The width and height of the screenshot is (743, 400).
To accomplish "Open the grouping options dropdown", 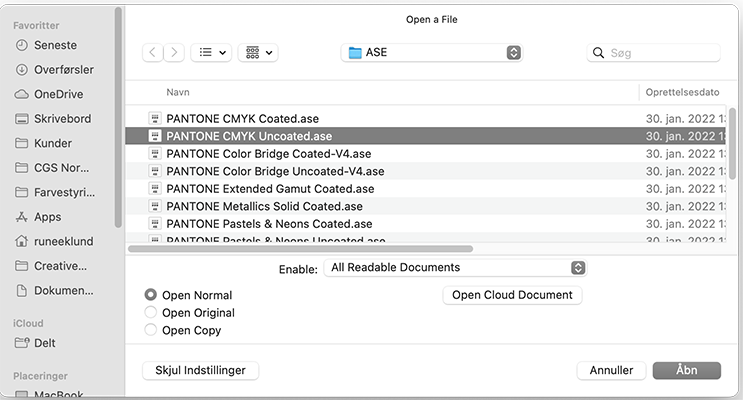I will [258, 53].
